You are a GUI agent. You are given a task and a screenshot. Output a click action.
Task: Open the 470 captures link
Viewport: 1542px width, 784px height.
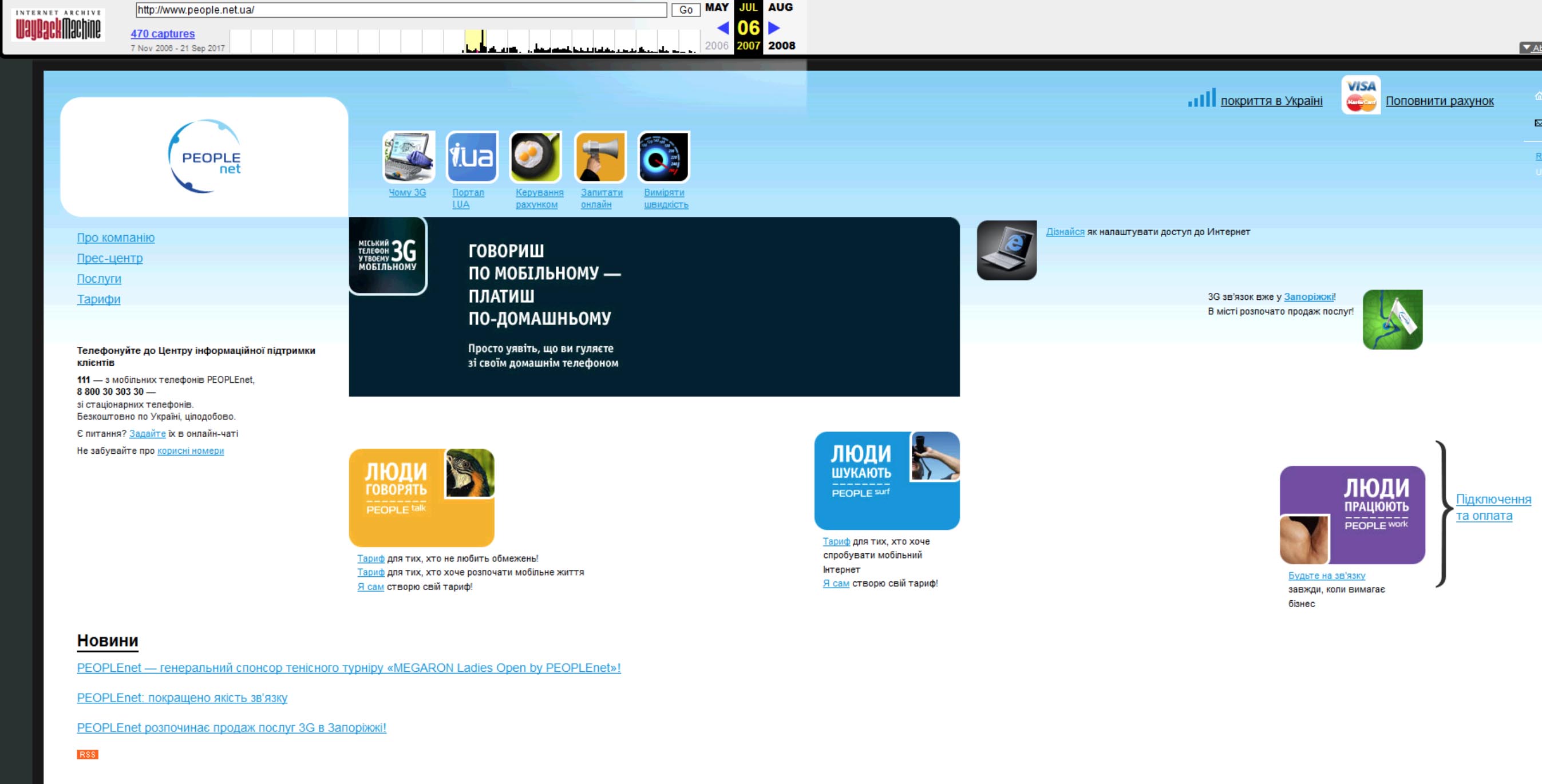point(162,34)
